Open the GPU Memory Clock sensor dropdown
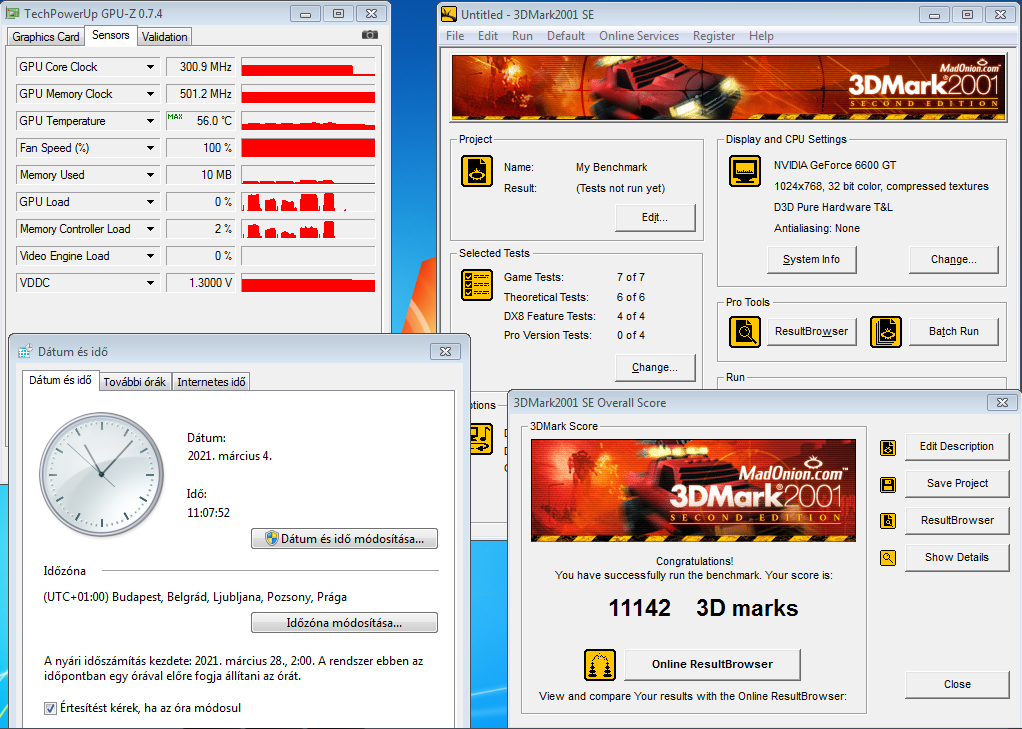Viewport: 1022px width, 729px height. [x=151, y=94]
